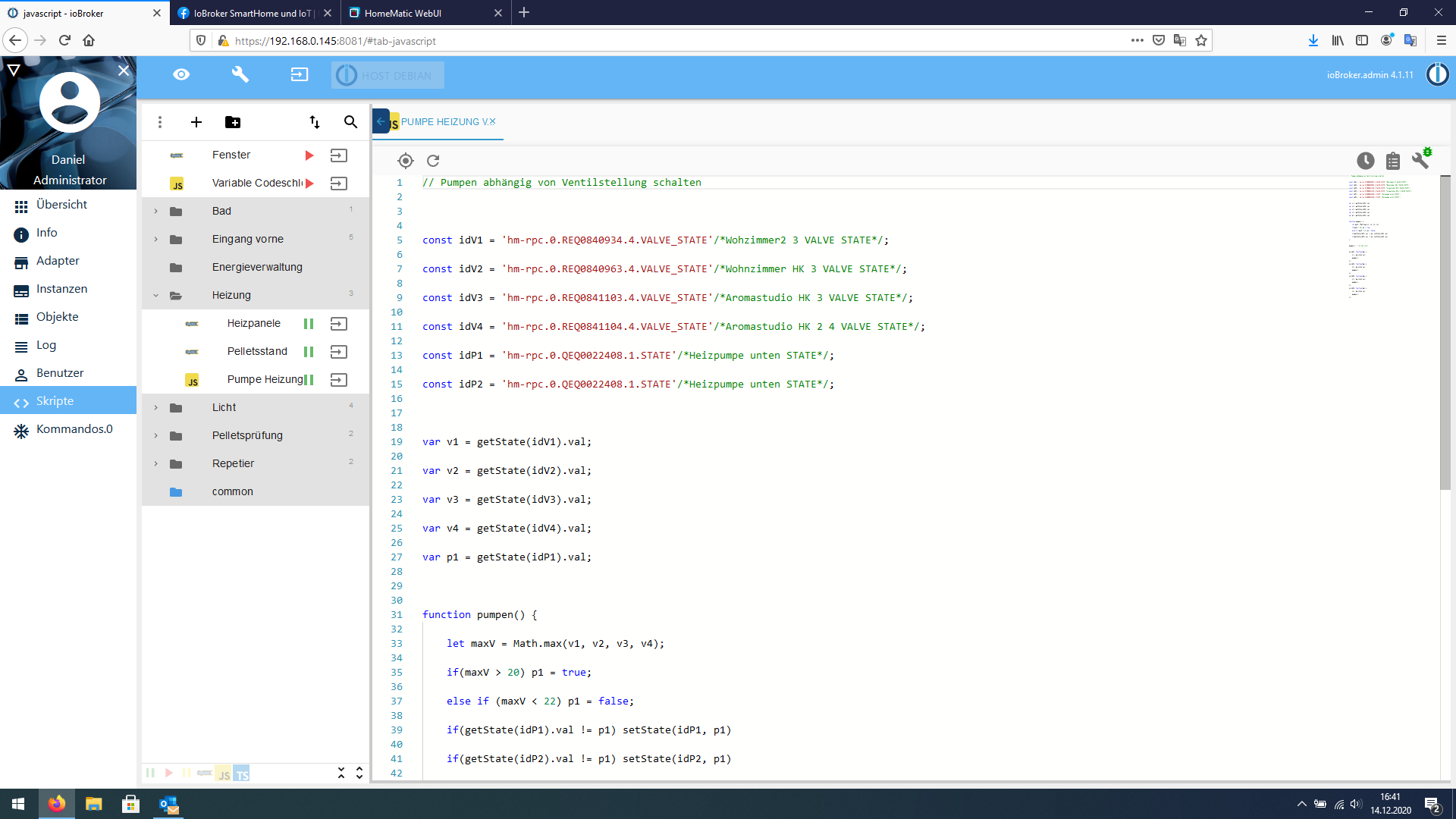The width and height of the screenshot is (1456, 819).
Task: Restart script with the reload icon
Action: [x=433, y=161]
